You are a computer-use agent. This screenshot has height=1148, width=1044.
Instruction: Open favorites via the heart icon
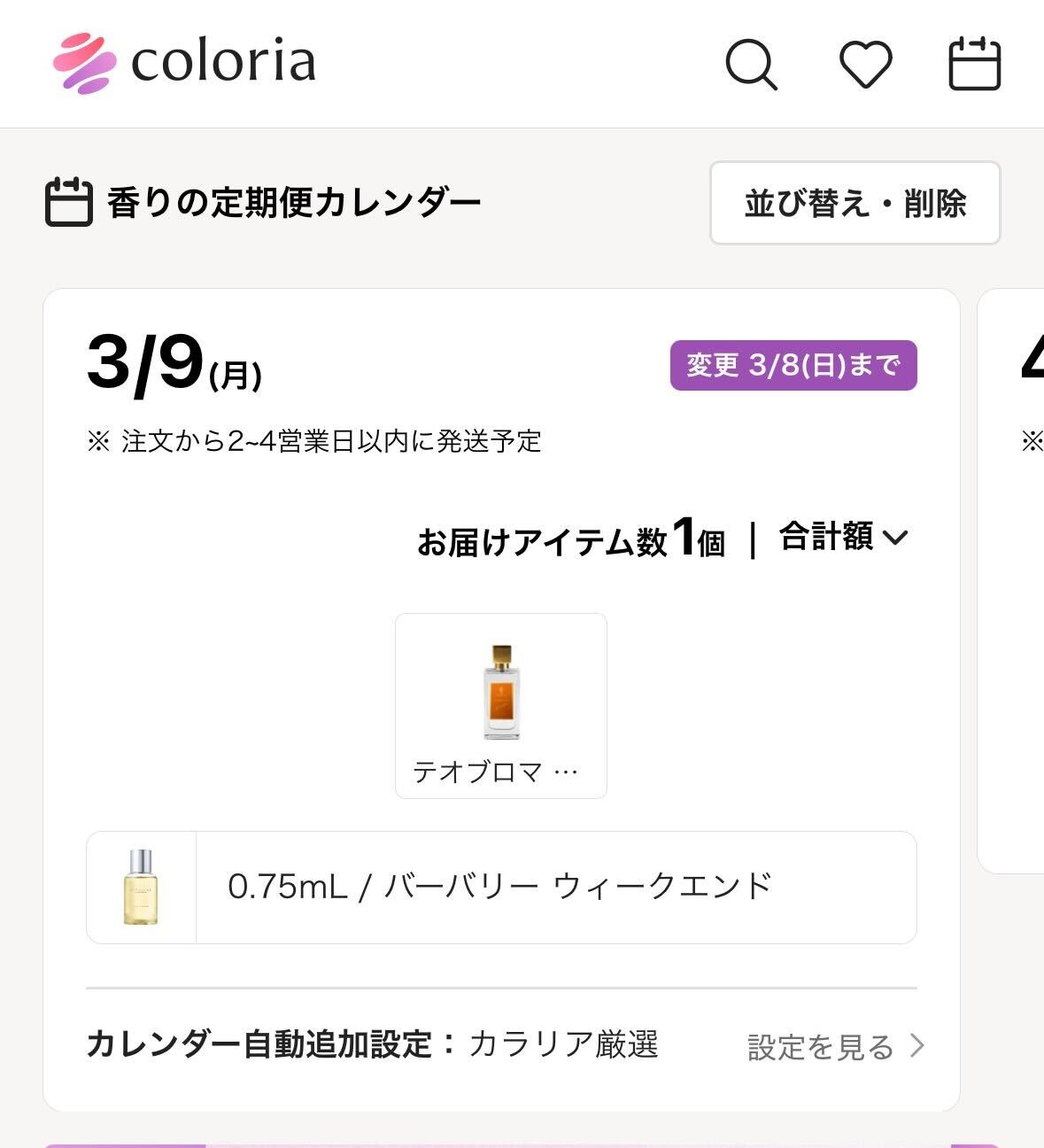pos(865,64)
